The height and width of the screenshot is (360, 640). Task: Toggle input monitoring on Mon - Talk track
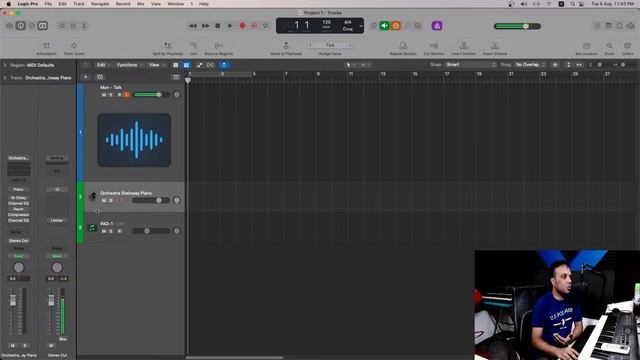coord(127,95)
